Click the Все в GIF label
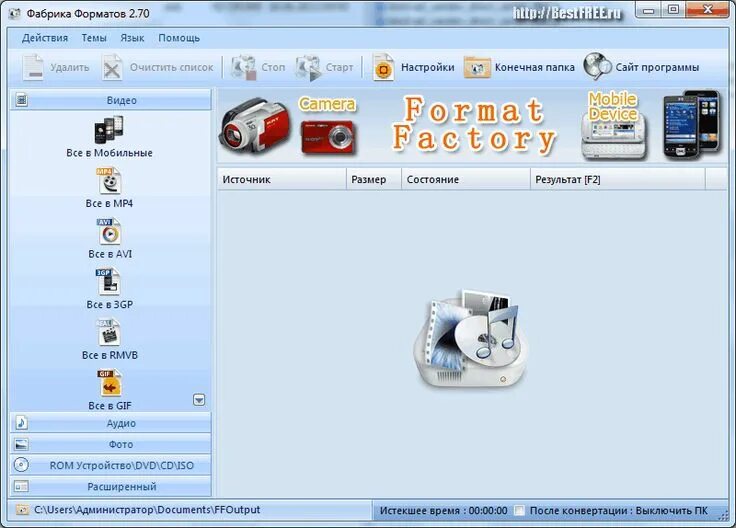736x528 pixels. tap(110, 406)
